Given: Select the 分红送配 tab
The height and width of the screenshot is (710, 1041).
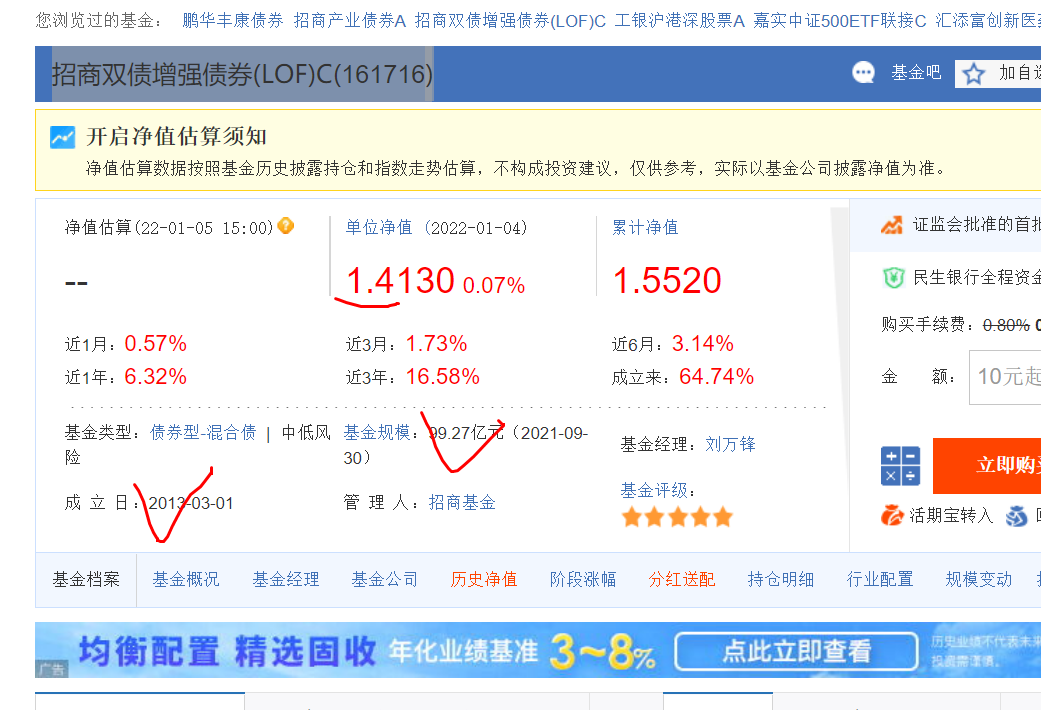Looking at the screenshot, I should pyautogui.click(x=682, y=580).
